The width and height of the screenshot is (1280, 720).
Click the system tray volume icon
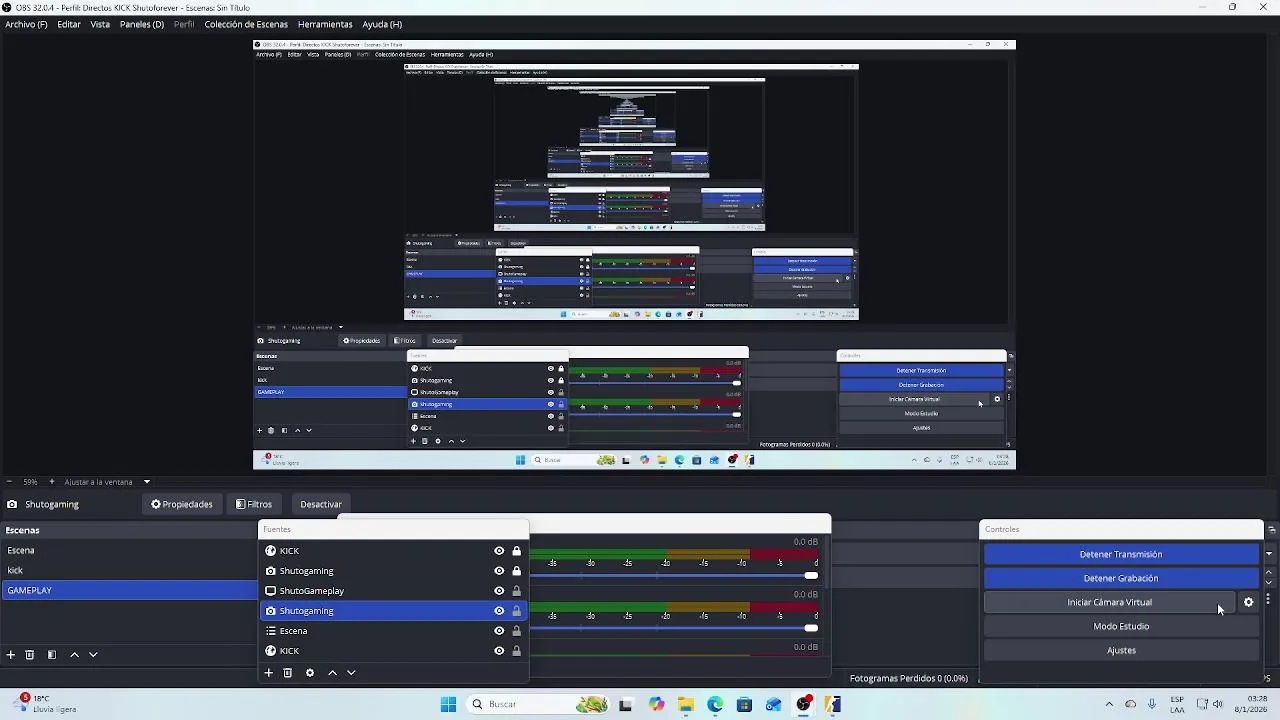tap(1218, 704)
